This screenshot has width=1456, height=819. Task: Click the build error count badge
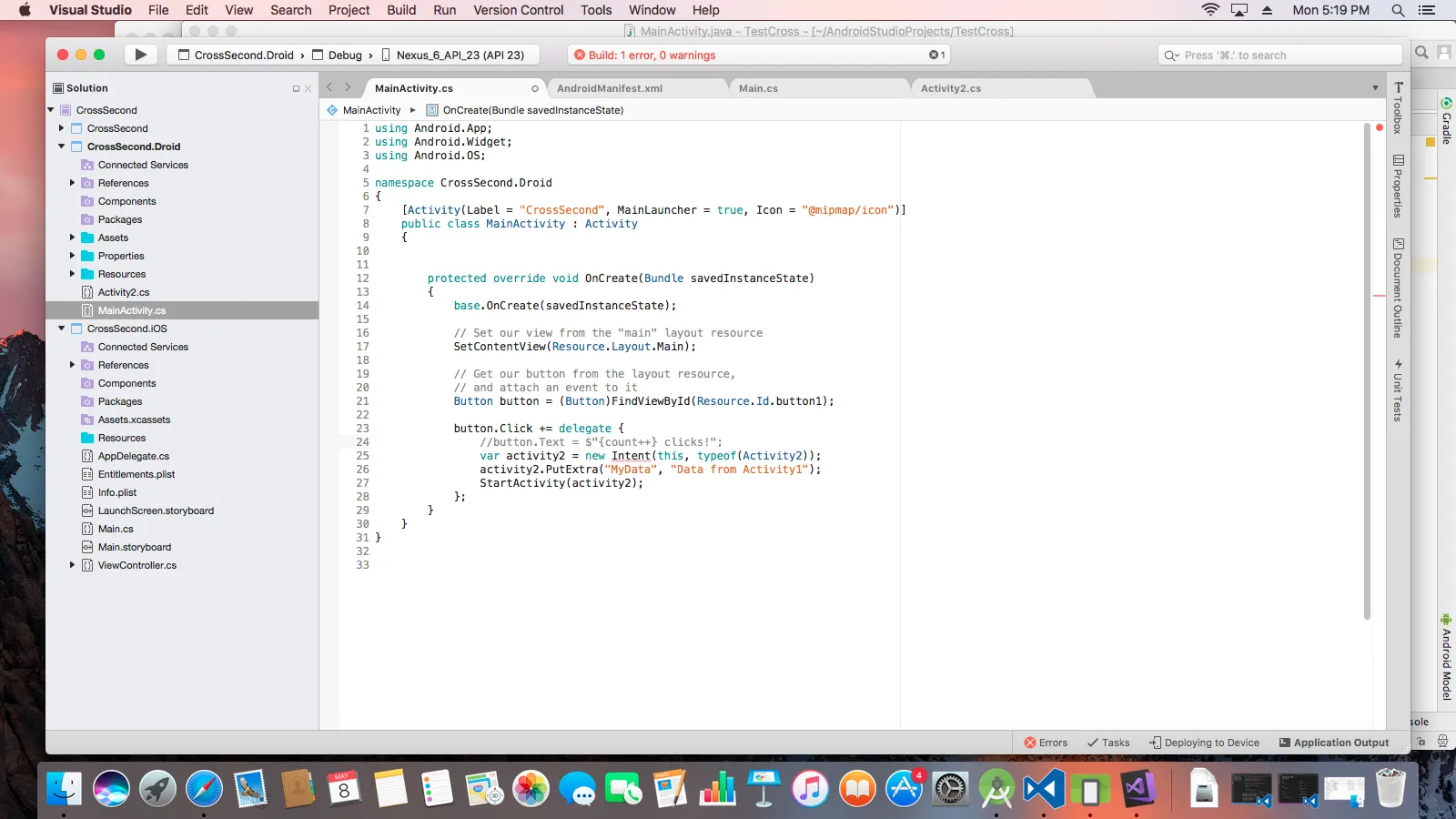point(937,55)
